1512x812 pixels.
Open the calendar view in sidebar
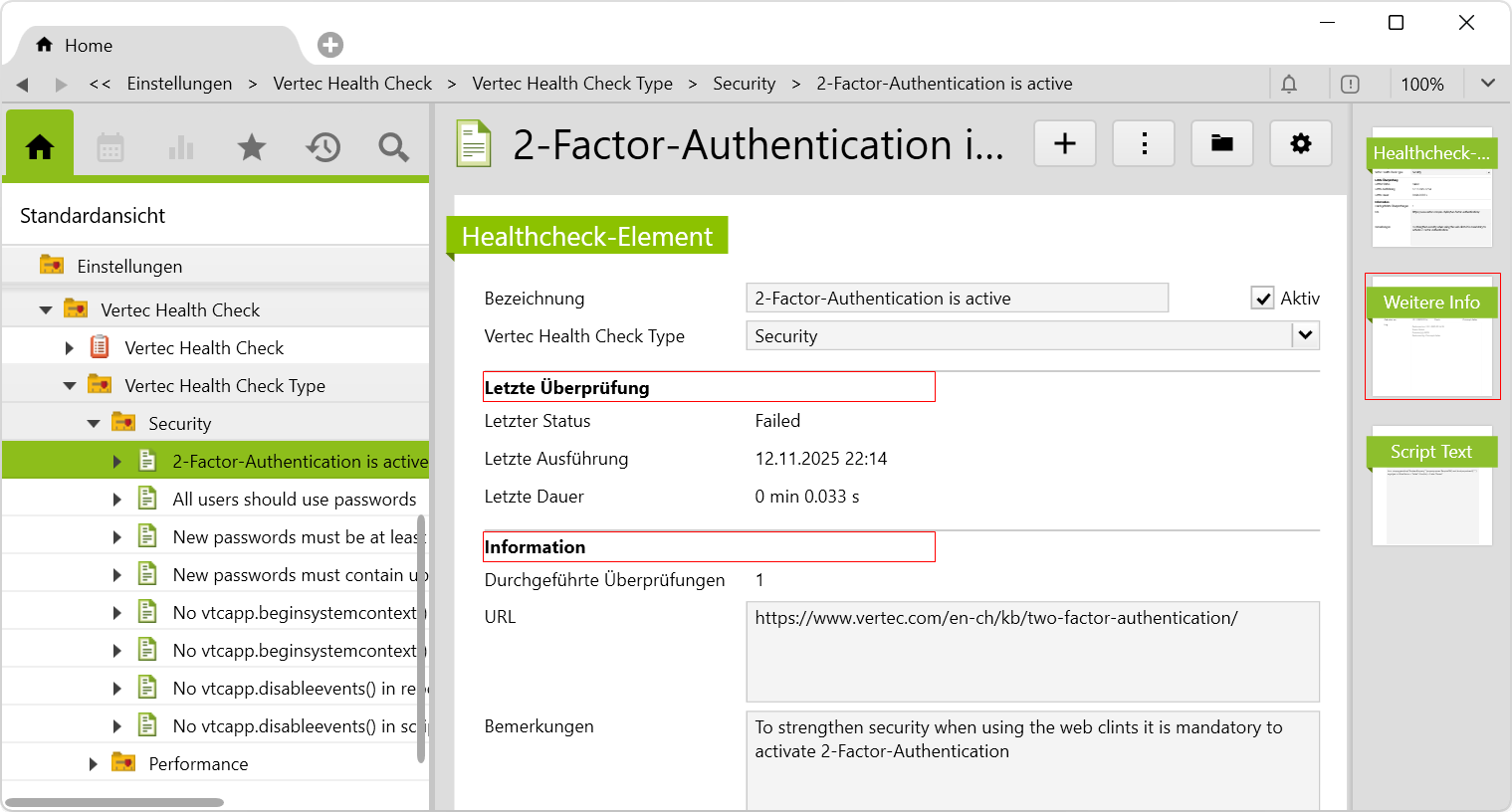click(x=110, y=148)
